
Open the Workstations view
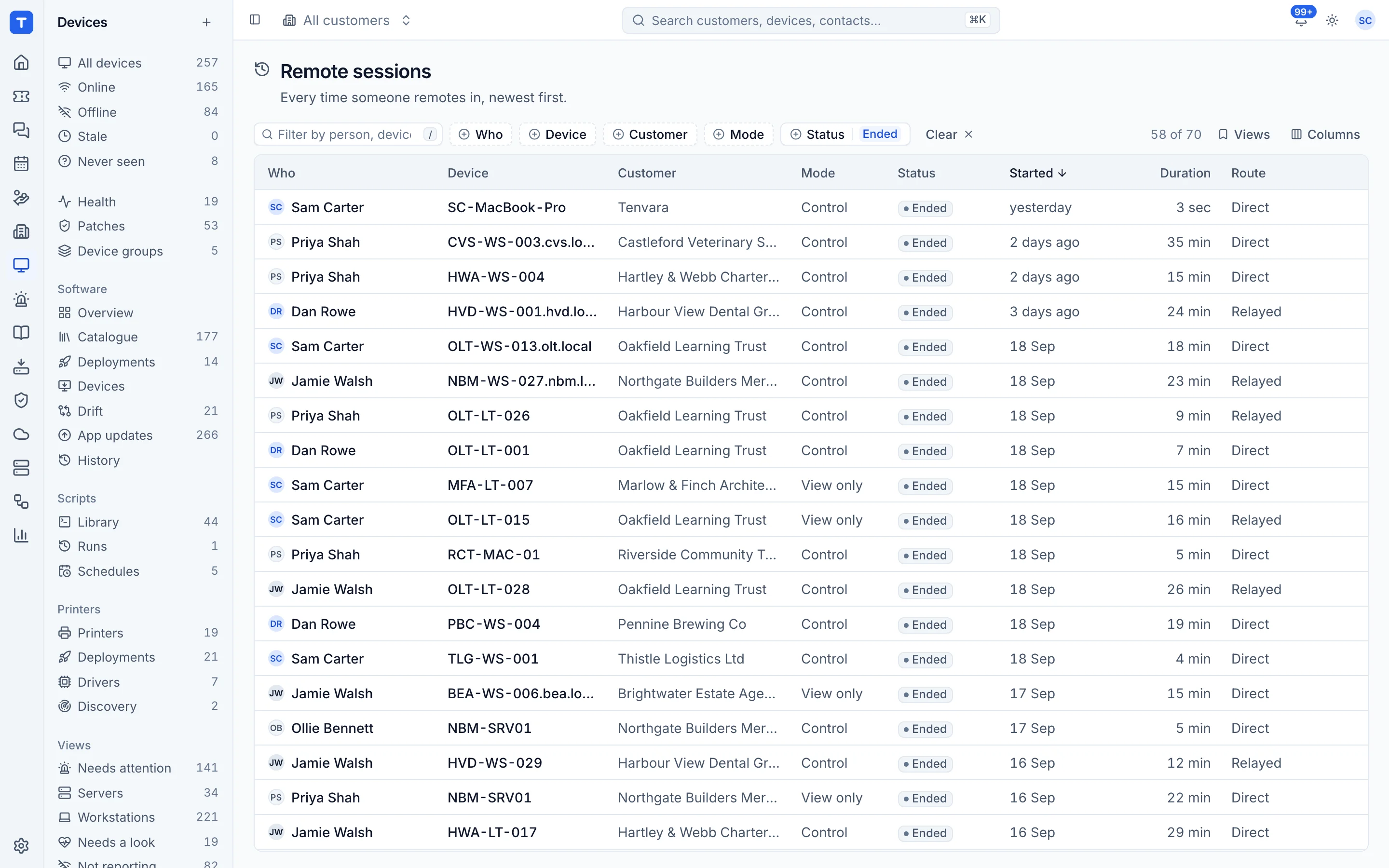138,817
